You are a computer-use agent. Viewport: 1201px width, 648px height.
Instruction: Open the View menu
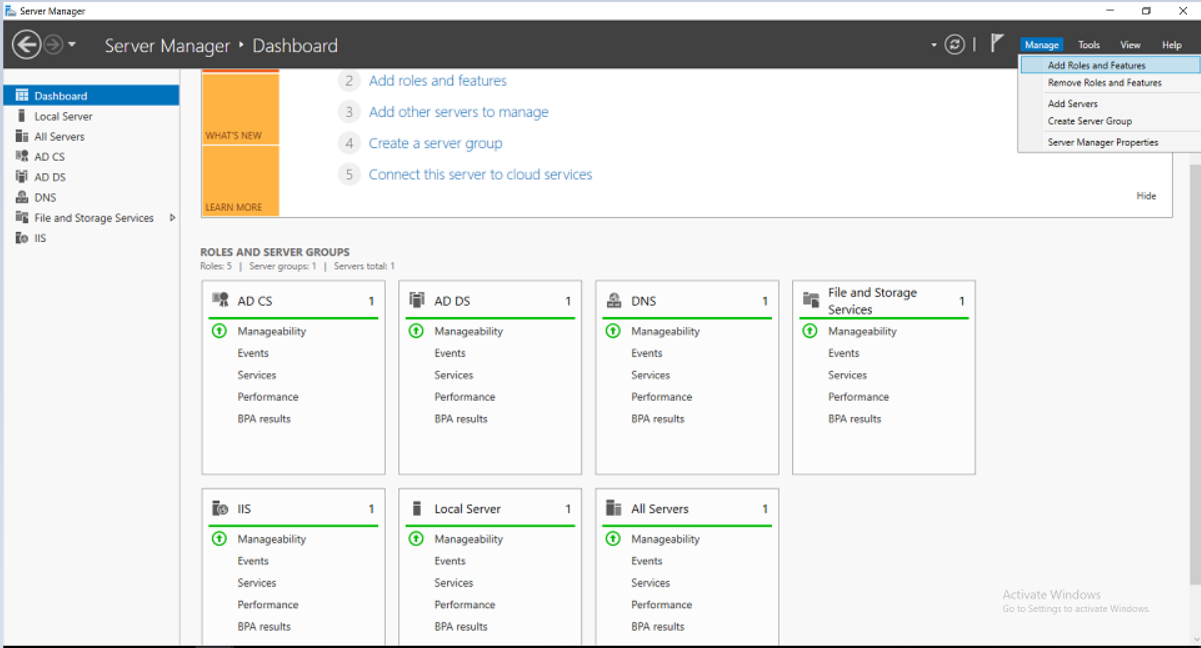coord(1130,45)
